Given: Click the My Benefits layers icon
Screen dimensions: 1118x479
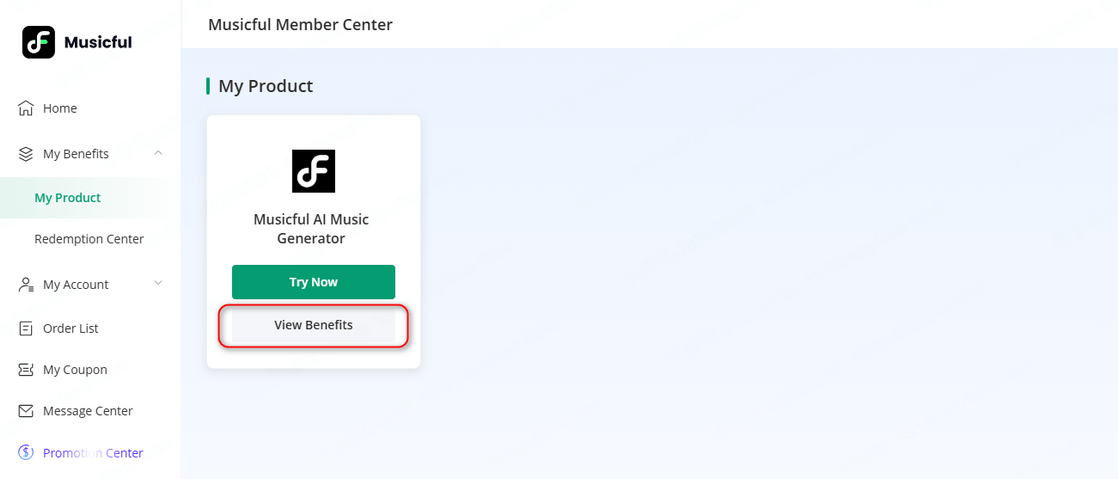Looking at the screenshot, I should [x=26, y=154].
